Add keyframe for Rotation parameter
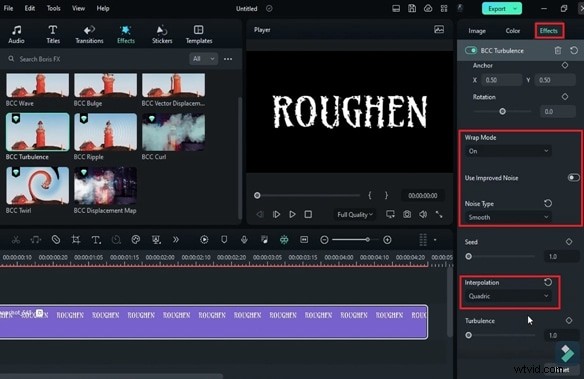The height and width of the screenshot is (379, 584). [565, 97]
